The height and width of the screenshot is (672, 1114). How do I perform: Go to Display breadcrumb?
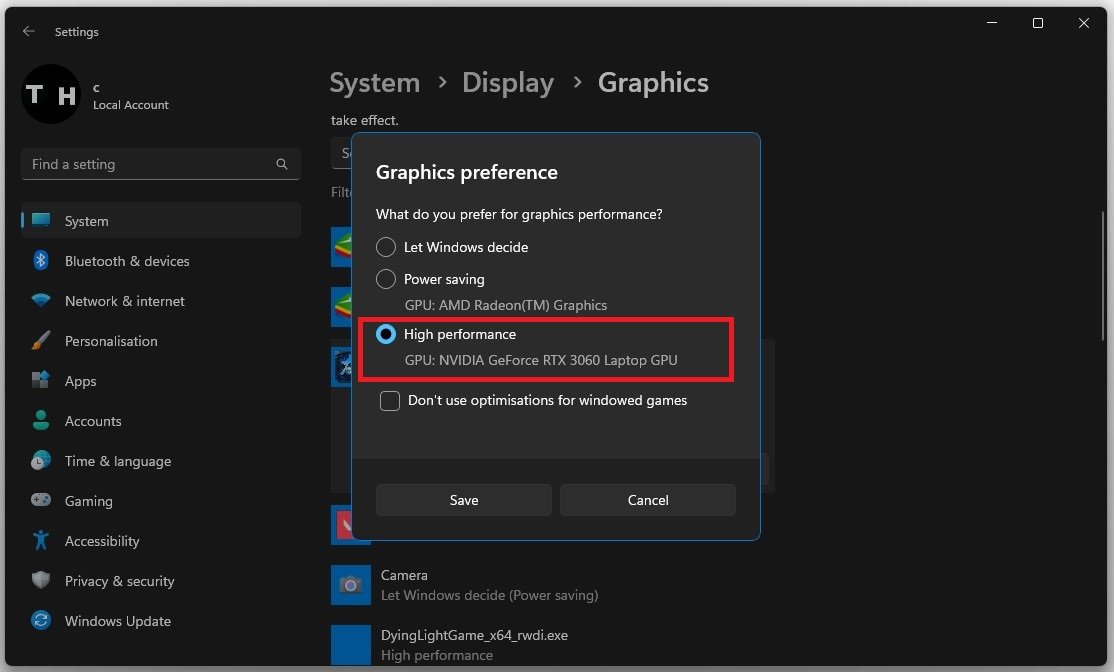(x=508, y=82)
